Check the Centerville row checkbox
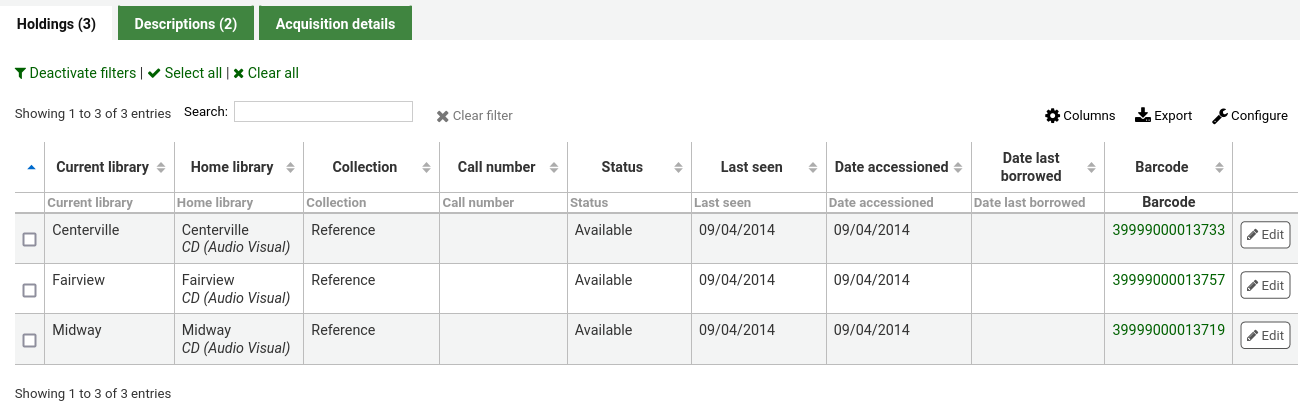 30,240
